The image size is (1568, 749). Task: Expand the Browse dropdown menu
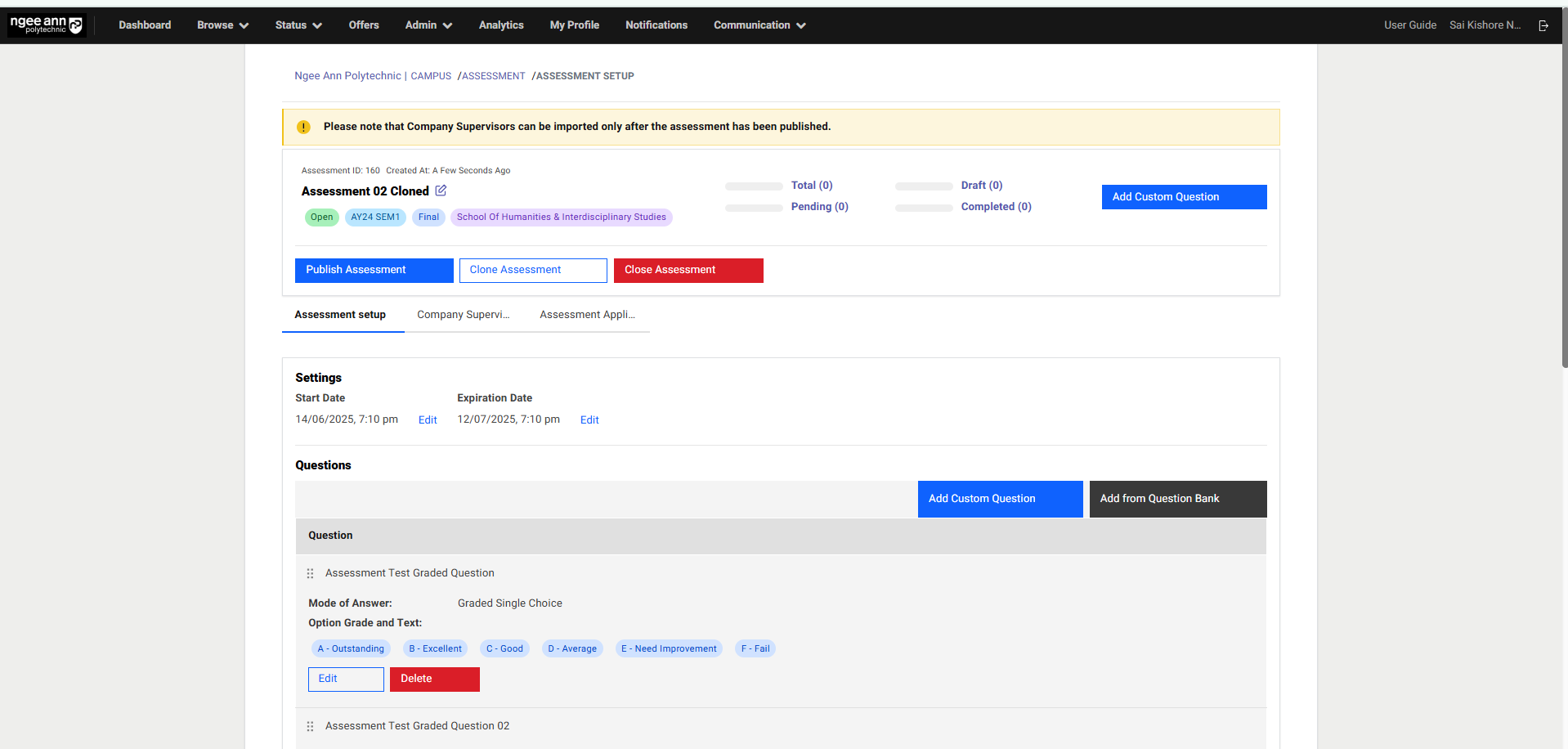coord(222,25)
